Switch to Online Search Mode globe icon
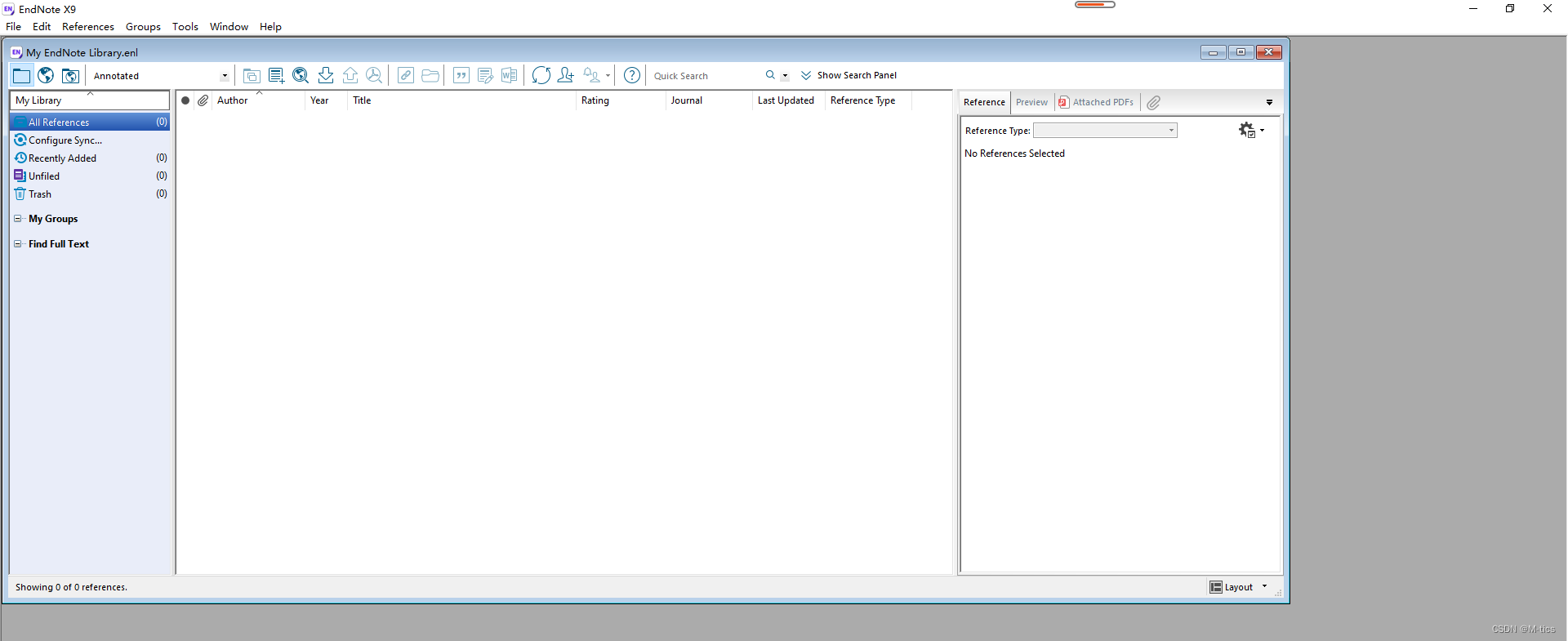The image size is (1568, 641). click(46, 76)
